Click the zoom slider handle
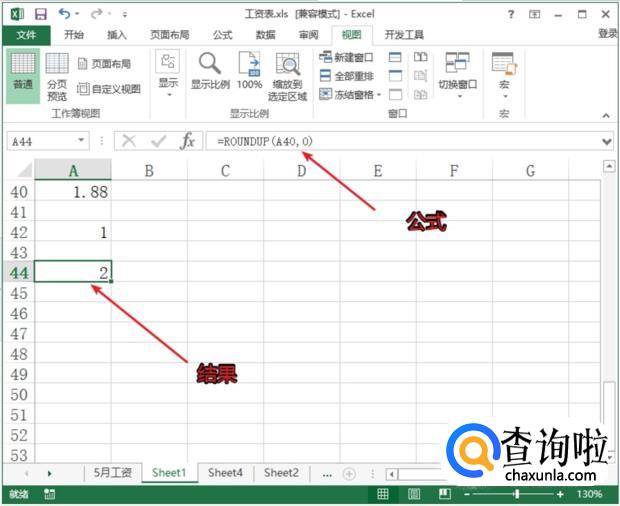620x506 pixels. pos(517,494)
